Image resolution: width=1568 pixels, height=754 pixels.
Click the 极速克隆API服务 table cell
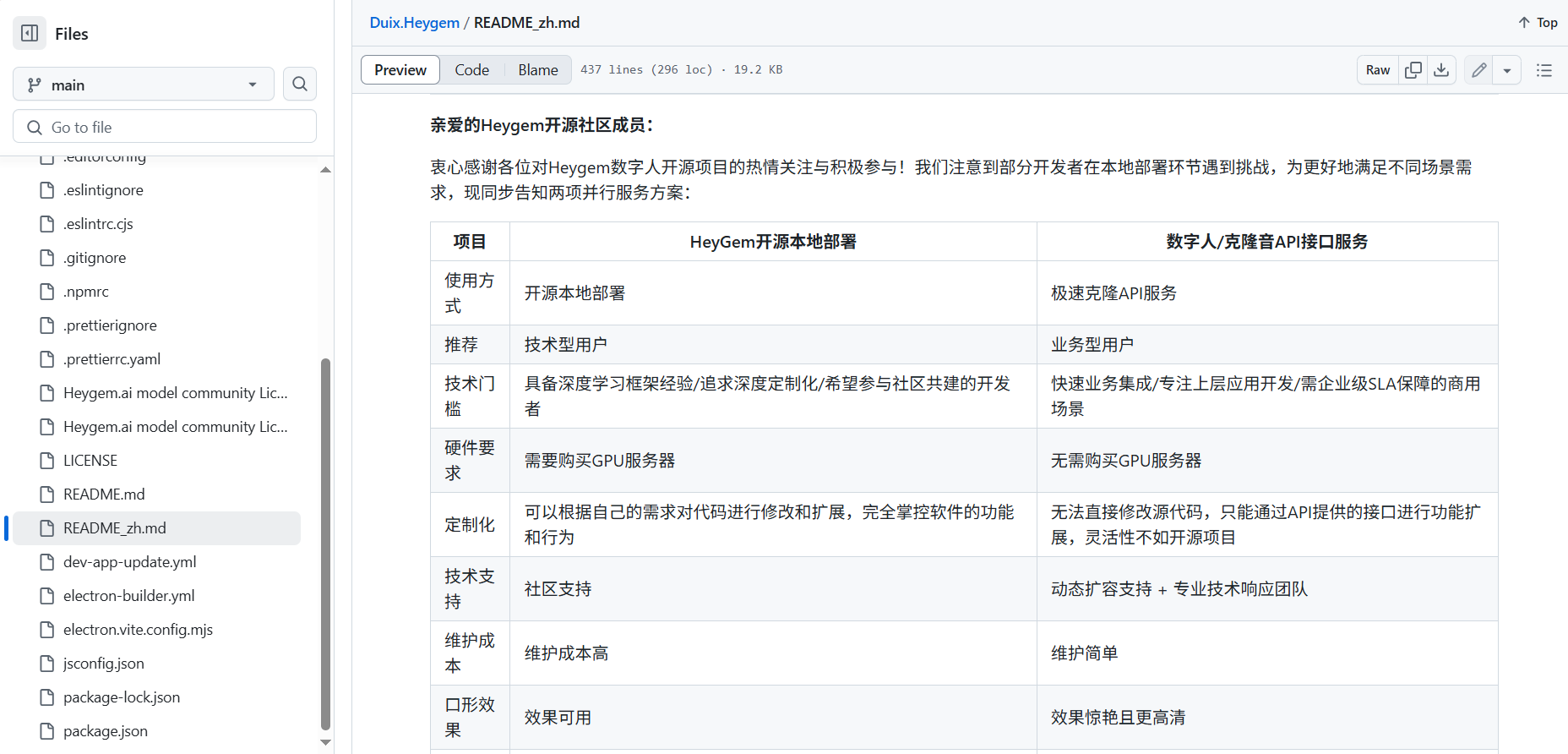click(x=1267, y=293)
